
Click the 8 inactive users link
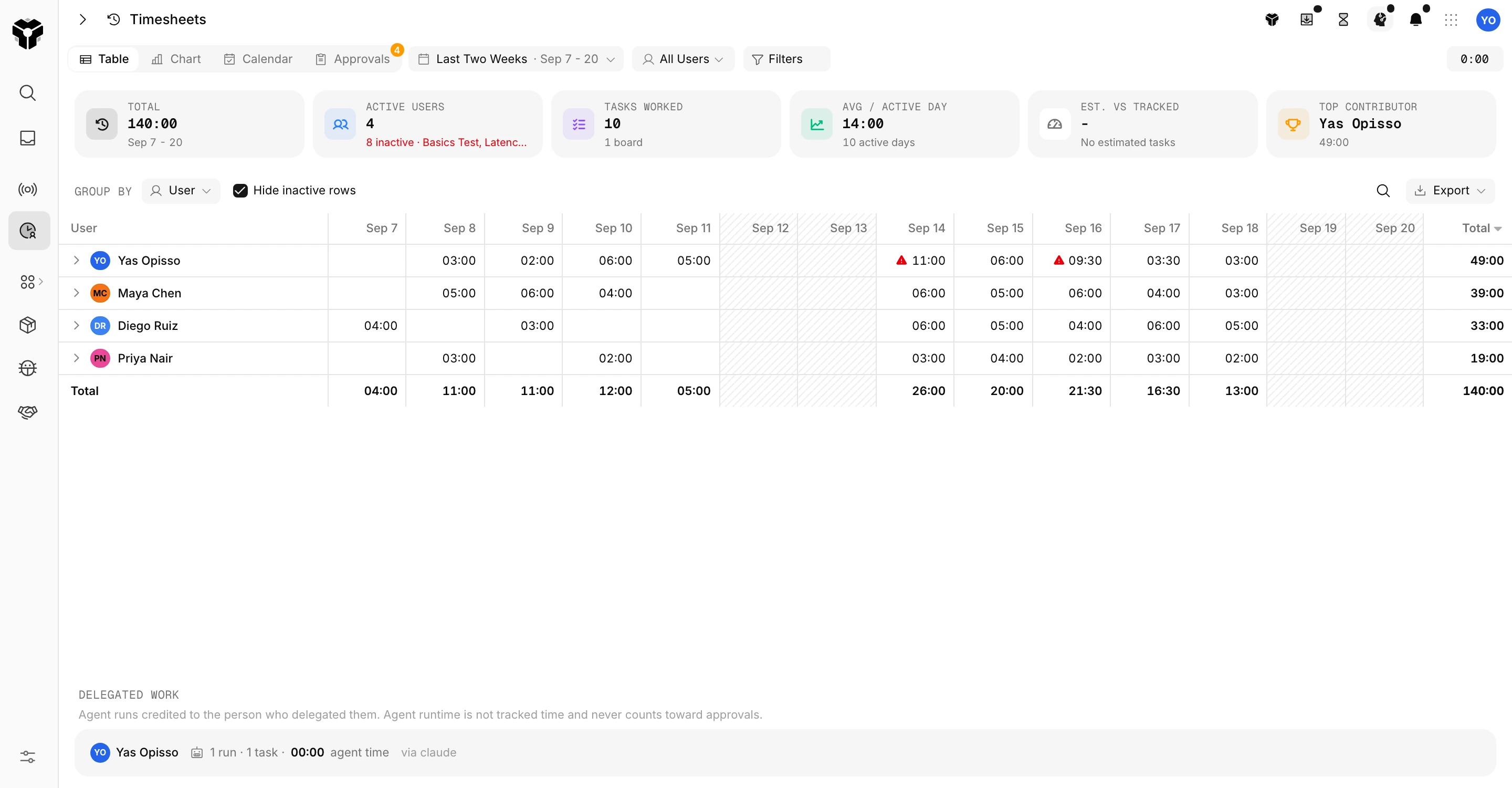[446, 142]
